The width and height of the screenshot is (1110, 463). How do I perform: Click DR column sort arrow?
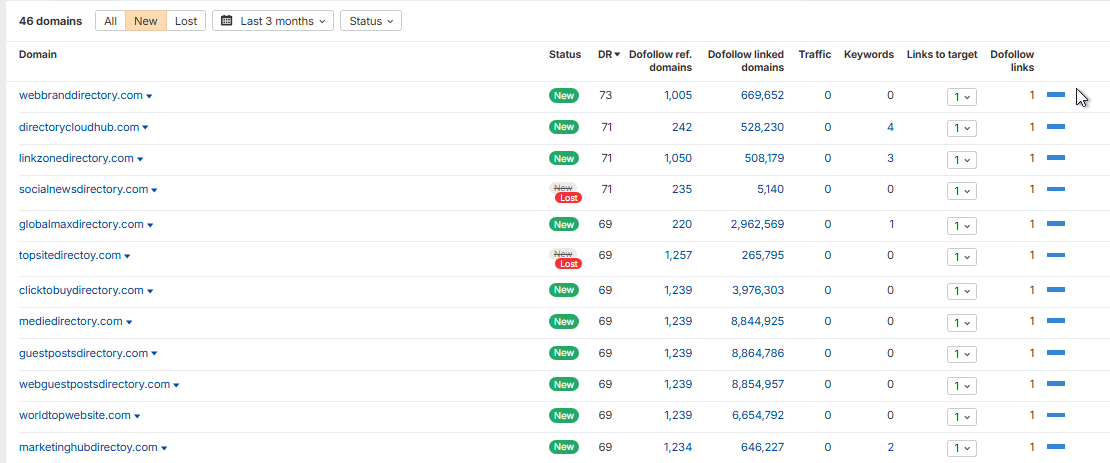(617, 55)
